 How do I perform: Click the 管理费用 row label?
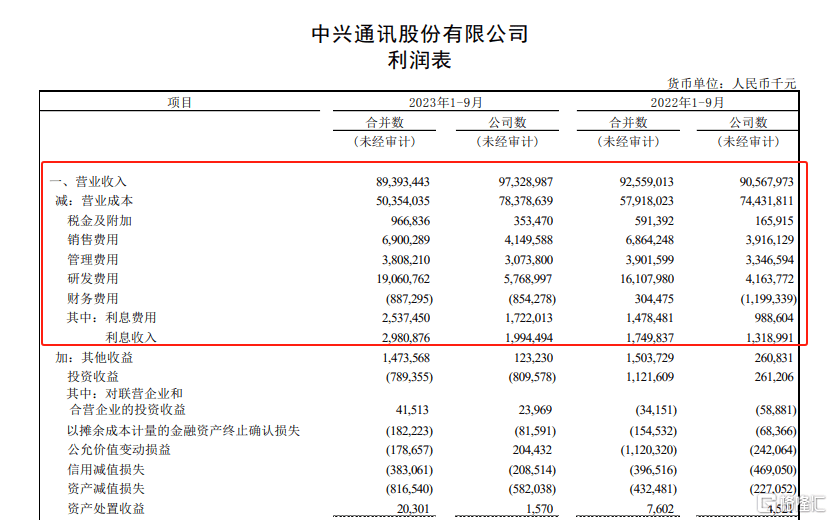(93, 259)
